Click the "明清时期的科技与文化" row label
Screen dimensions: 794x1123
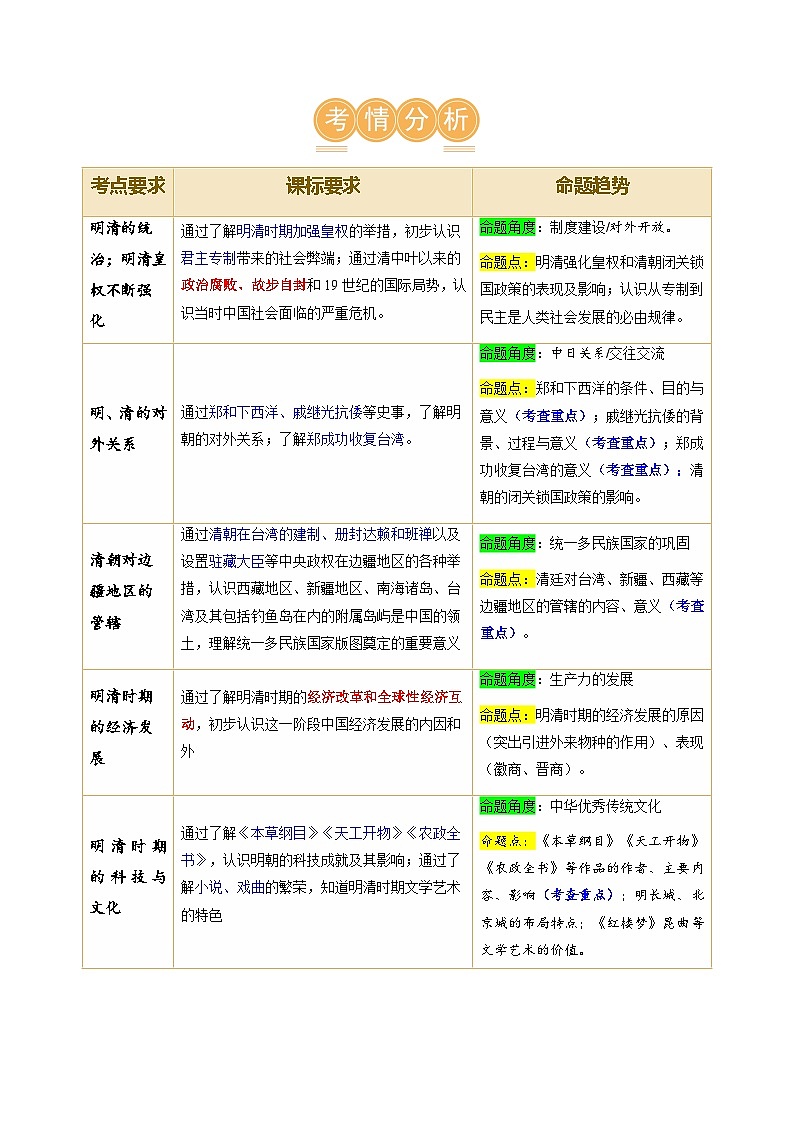tap(128, 877)
